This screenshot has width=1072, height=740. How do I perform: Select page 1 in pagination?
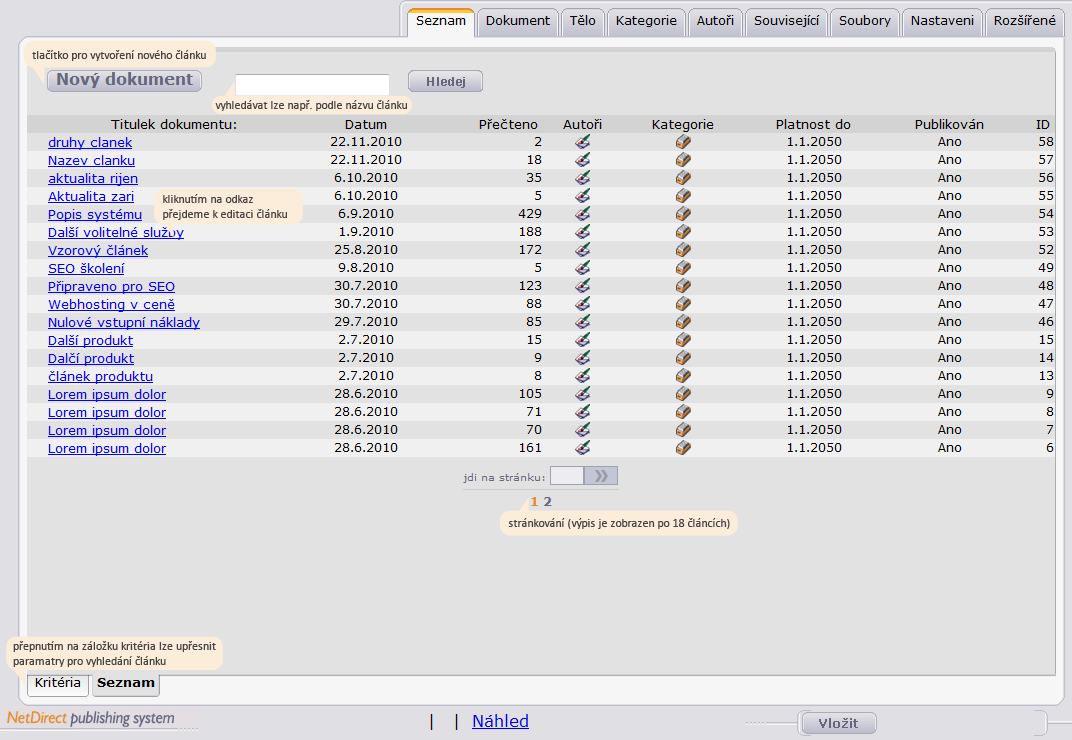coord(534,501)
